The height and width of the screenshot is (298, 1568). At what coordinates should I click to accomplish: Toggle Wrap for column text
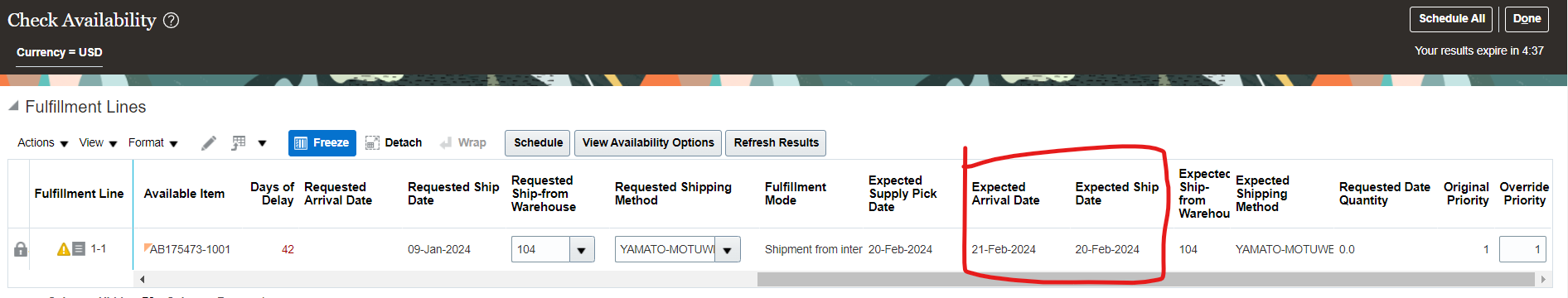[x=462, y=142]
